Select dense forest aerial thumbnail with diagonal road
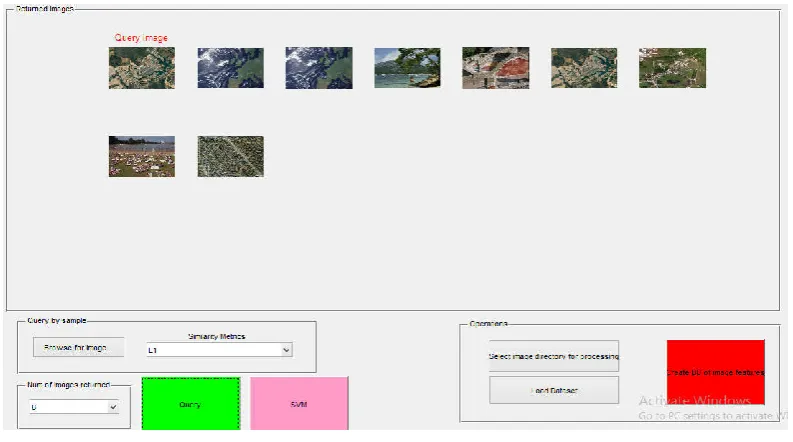This screenshot has width=793, height=442. tap(231, 156)
